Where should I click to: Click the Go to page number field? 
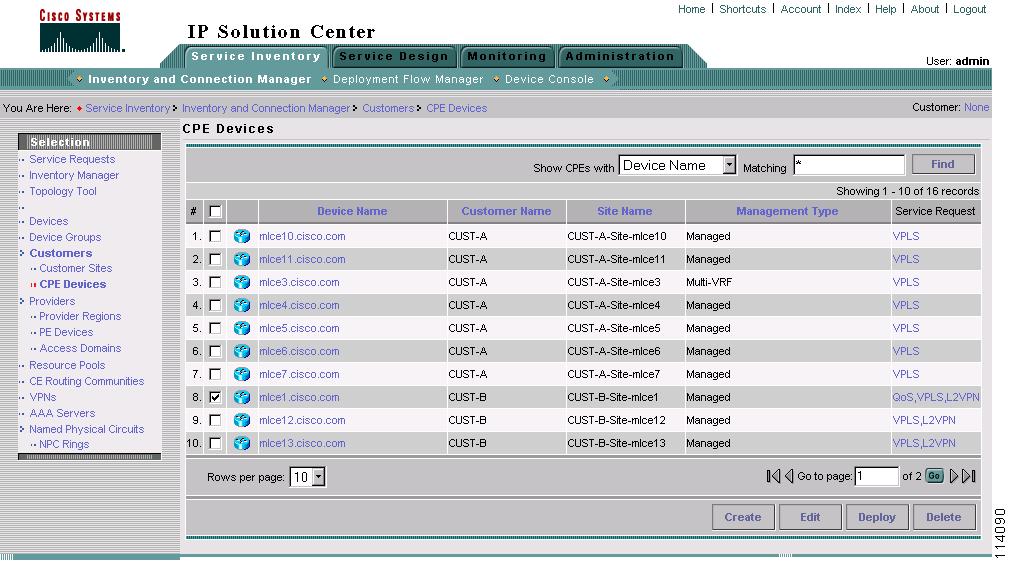click(x=876, y=476)
